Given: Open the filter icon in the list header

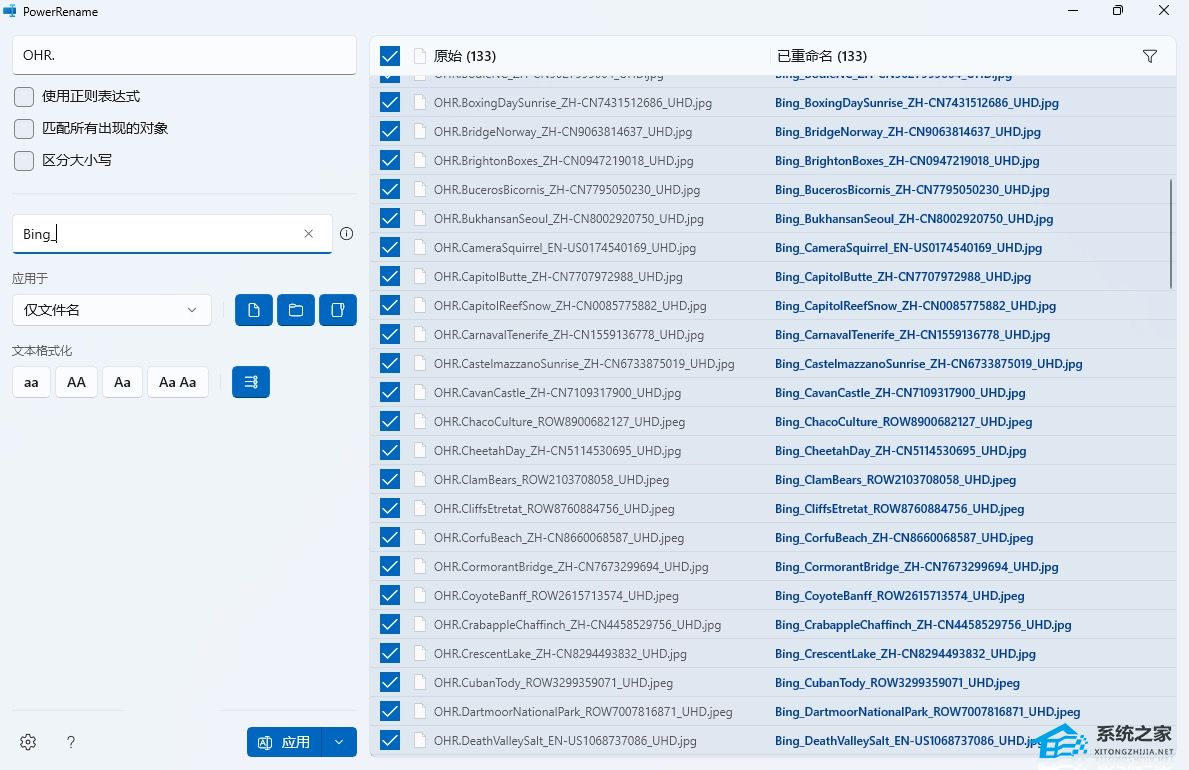Looking at the screenshot, I should [1150, 56].
